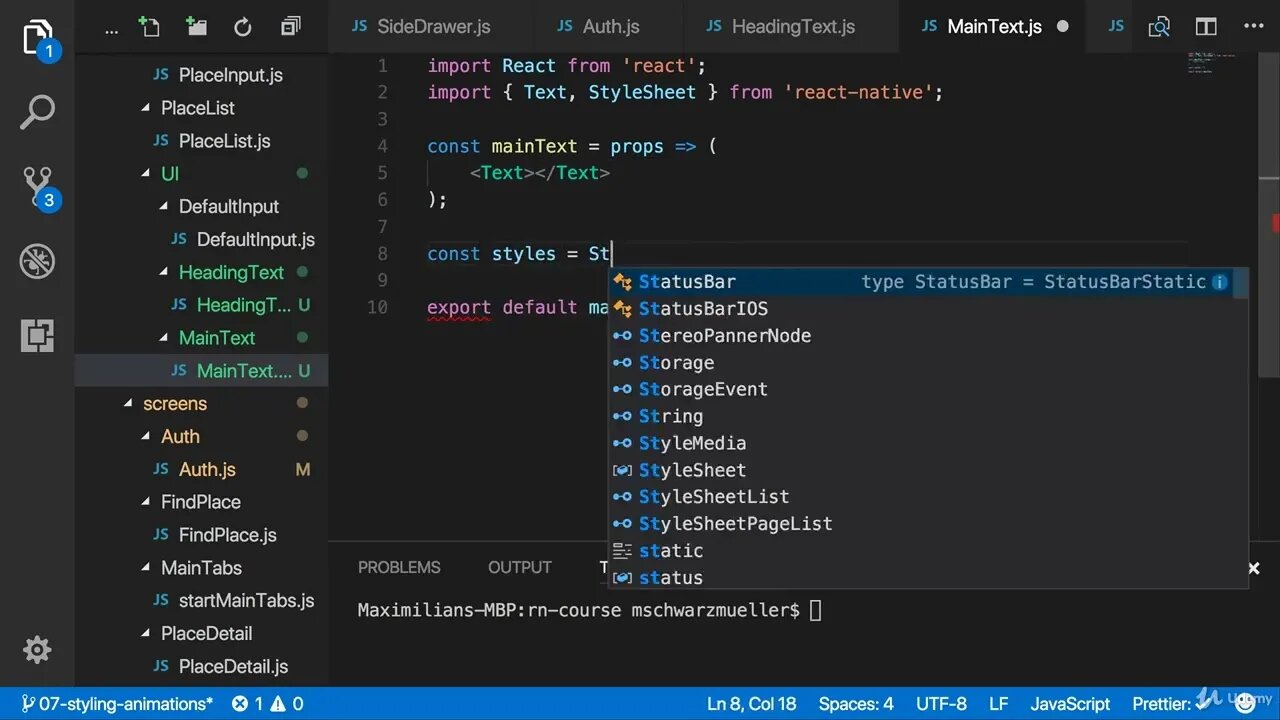1280x720 pixels.
Task: Select StatusBar suggestion
Action: (920, 282)
